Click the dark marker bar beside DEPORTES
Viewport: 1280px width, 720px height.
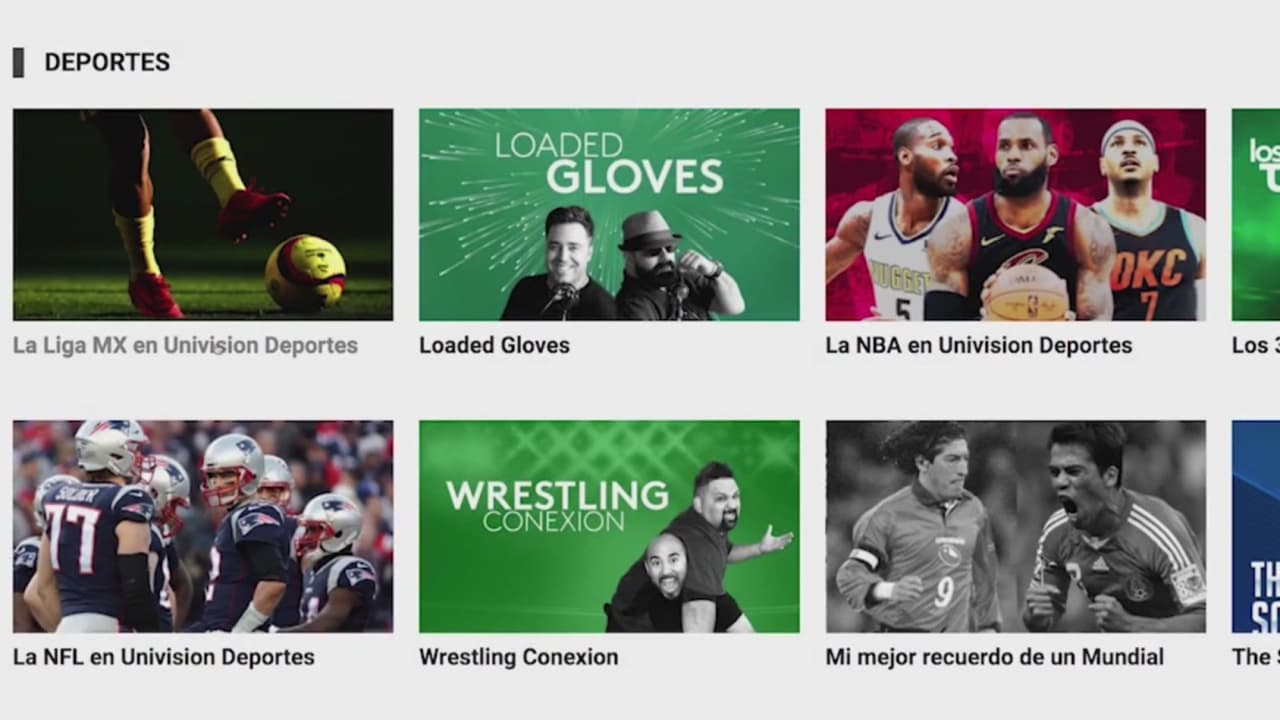click(18, 62)
